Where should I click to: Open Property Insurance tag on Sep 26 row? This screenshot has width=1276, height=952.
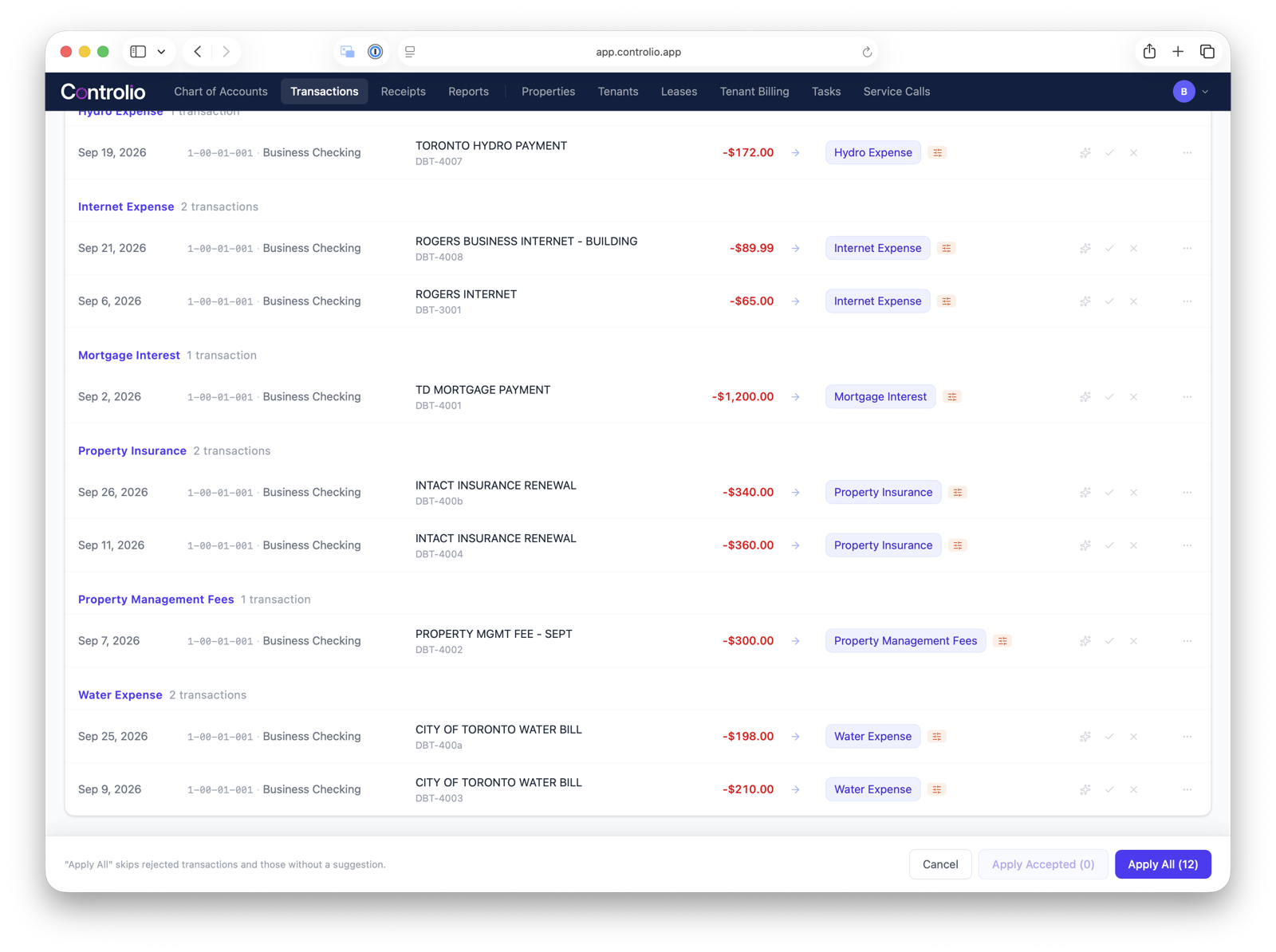(883, 493)
